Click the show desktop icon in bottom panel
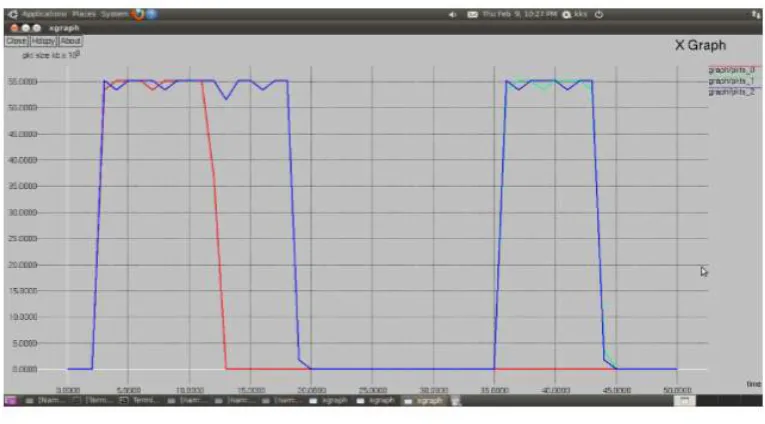 10,401
